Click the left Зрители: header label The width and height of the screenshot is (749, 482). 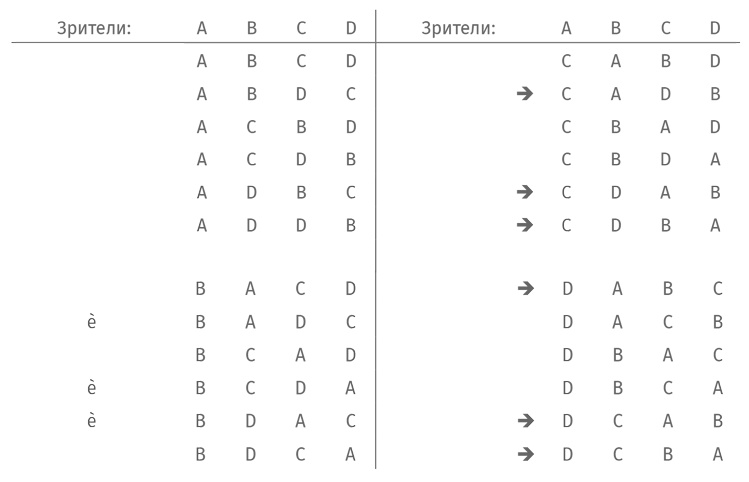(96, 29)
